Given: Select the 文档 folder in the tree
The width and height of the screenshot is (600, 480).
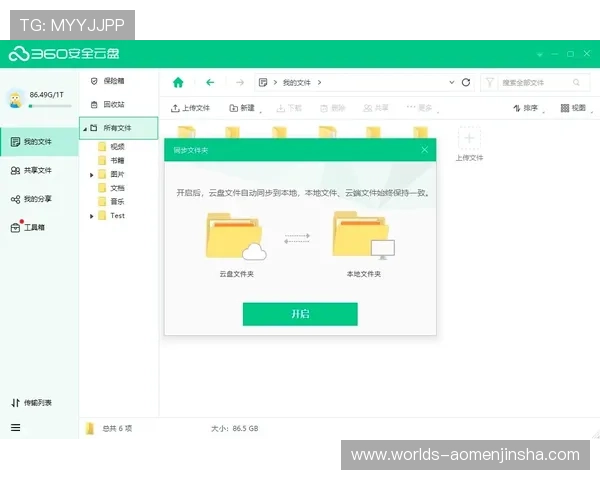Looking at the screenshot, I should [111, 188].
